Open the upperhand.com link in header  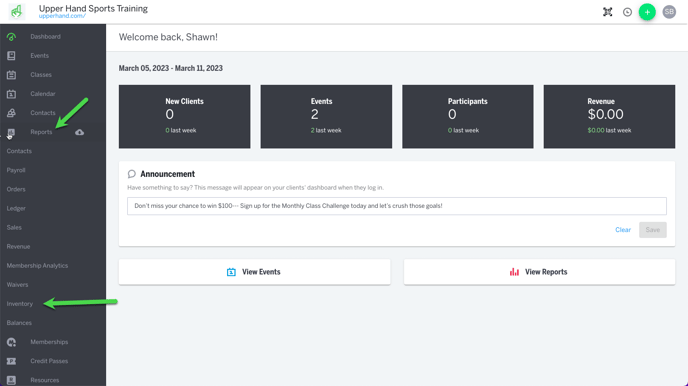pyautogui.click(x=62, y=16)
